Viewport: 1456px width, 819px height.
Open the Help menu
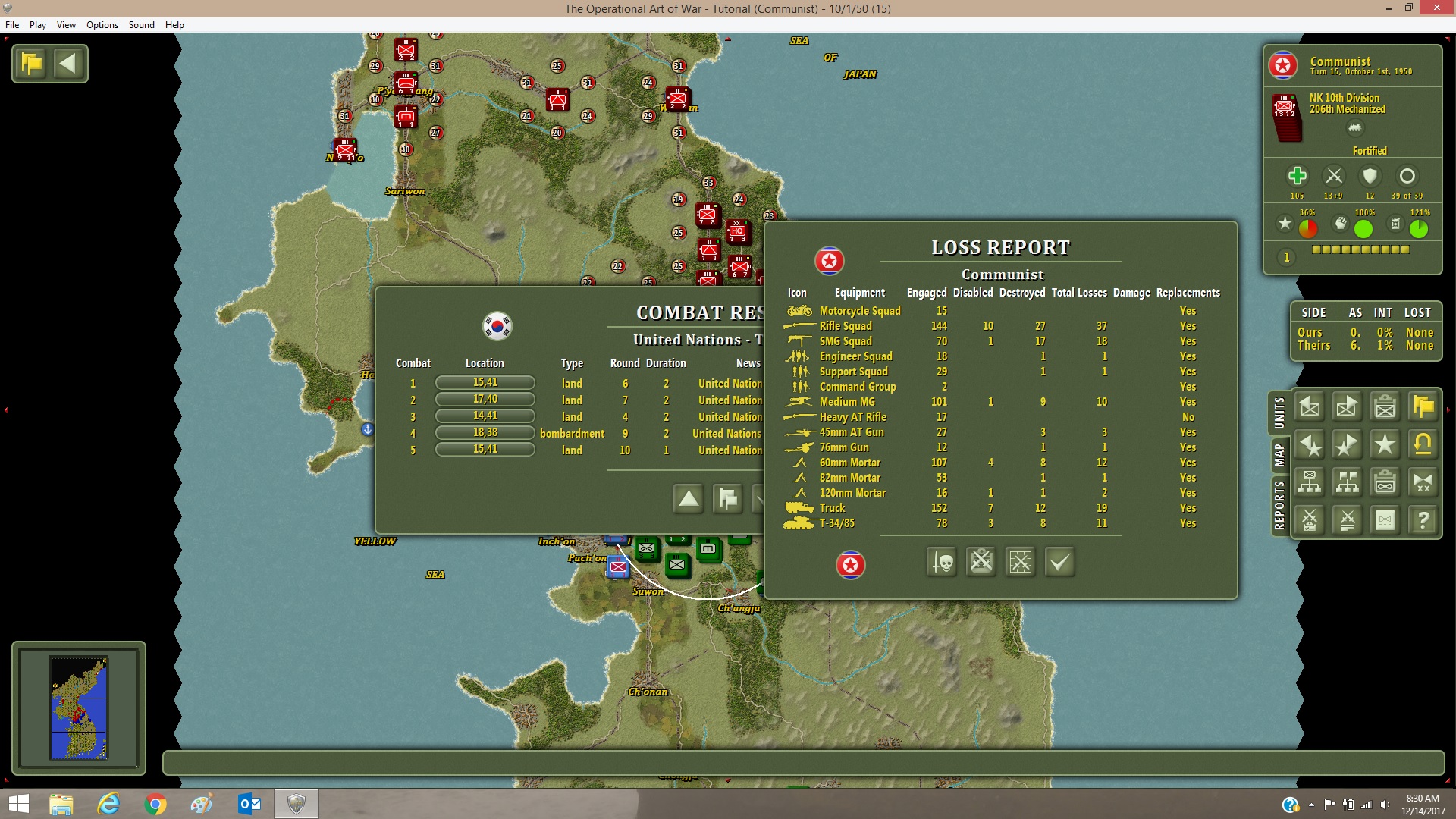point(174,24)
